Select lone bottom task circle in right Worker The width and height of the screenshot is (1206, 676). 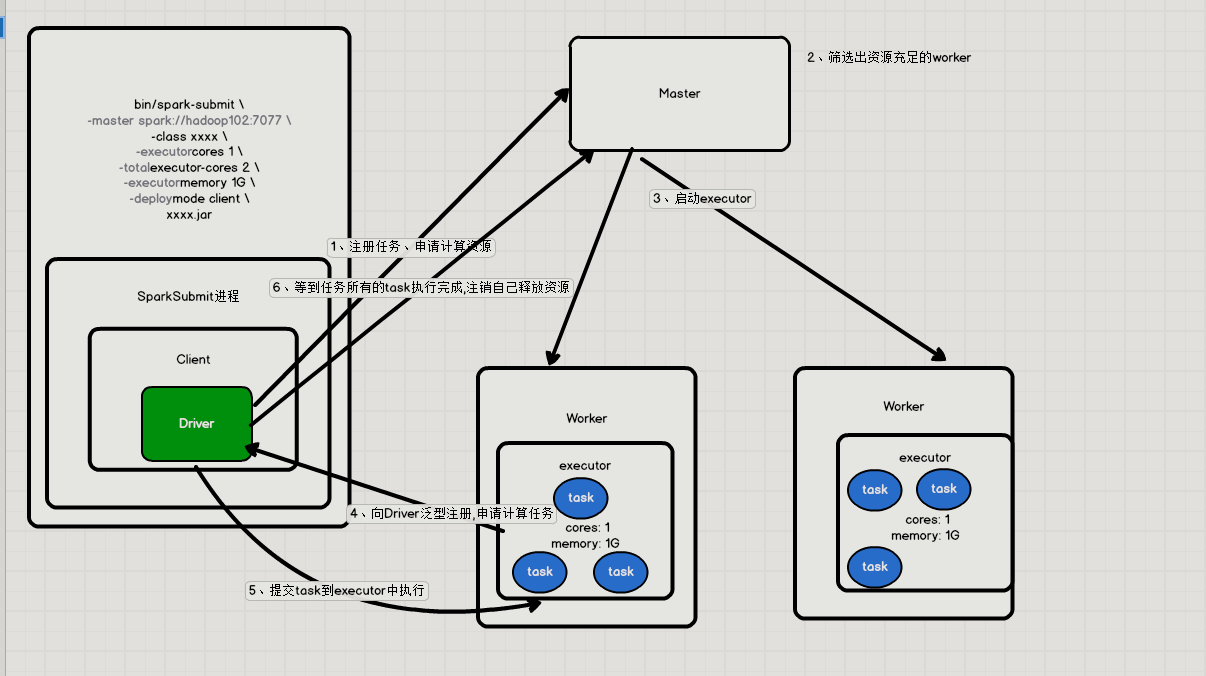[875, 566]
